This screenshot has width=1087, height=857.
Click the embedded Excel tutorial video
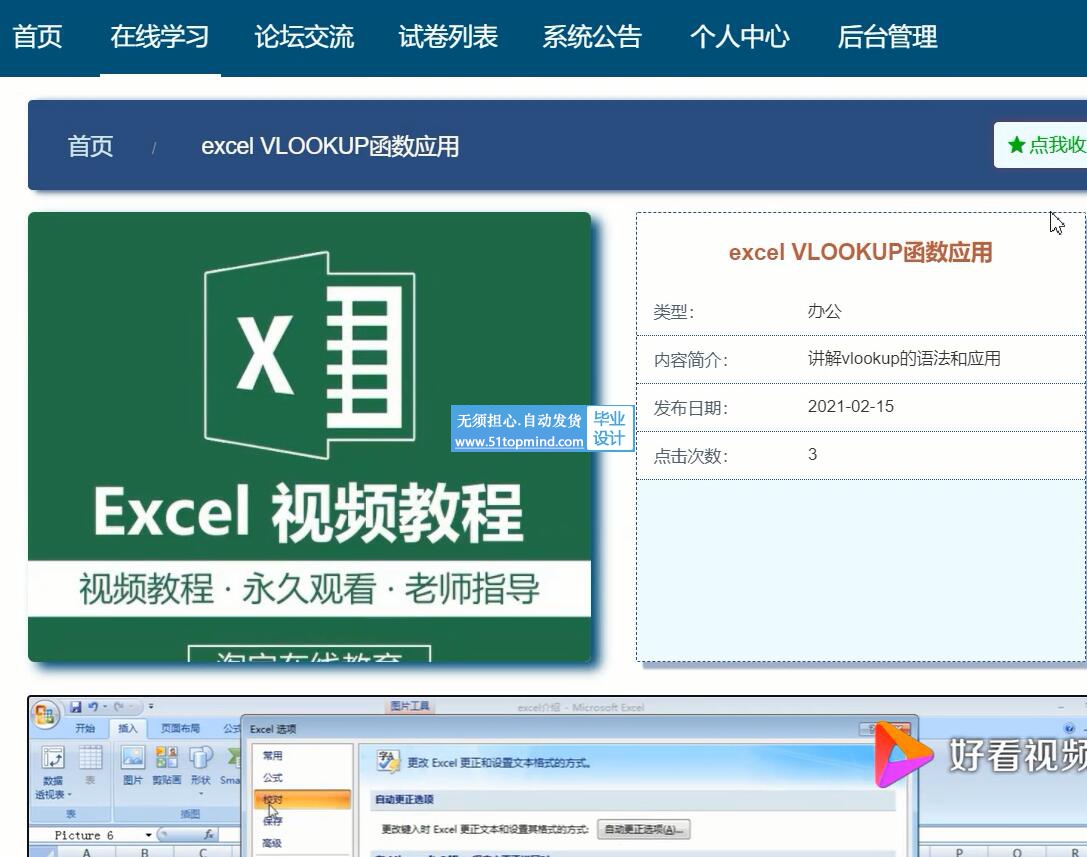tap(557, 777)
